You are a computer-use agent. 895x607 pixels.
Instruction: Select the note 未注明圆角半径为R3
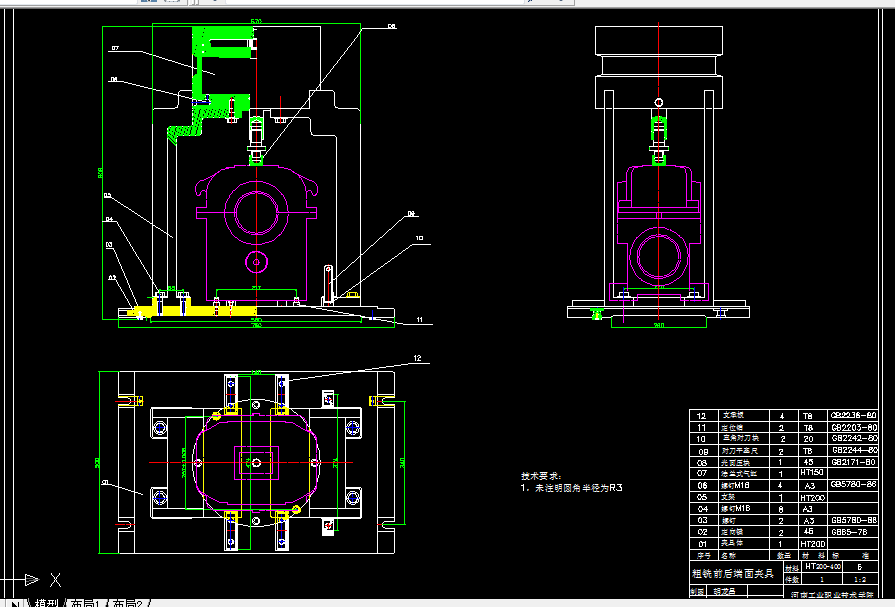click(x=578, y=488)
